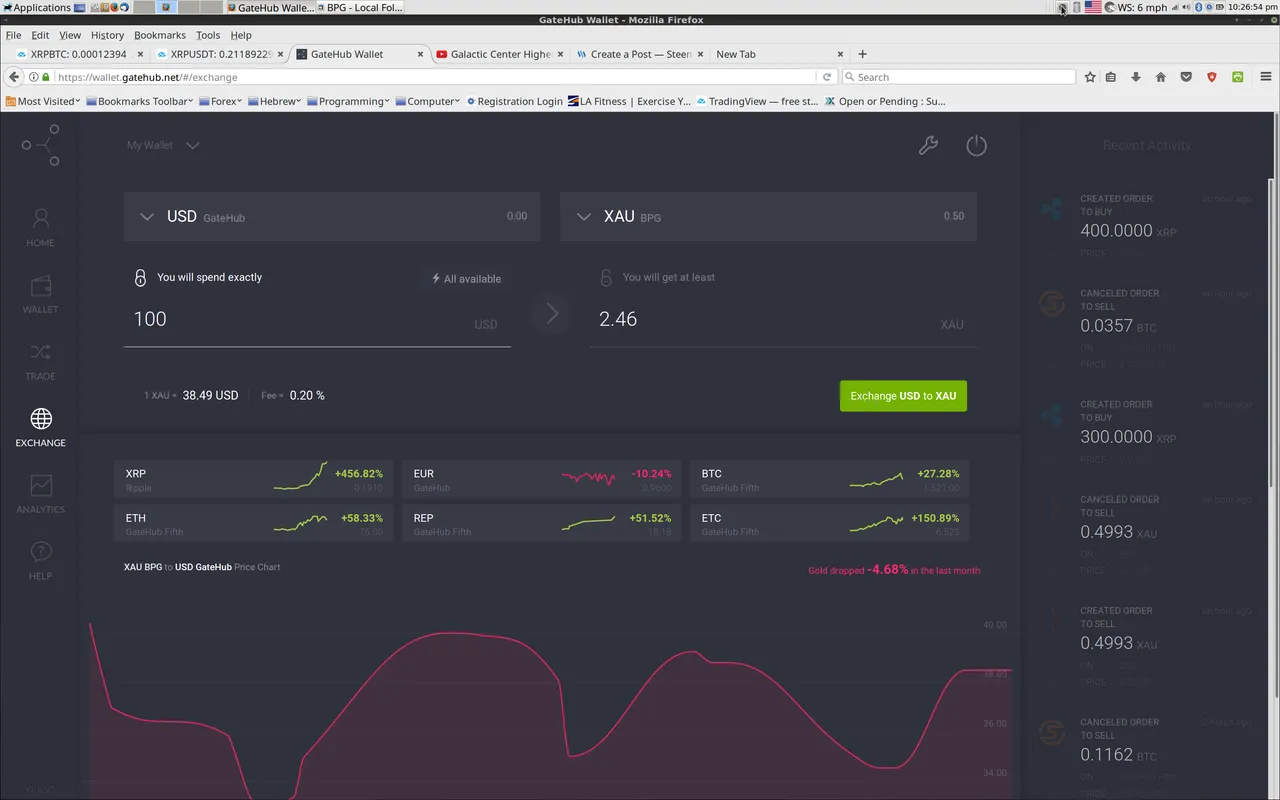
Task: Switch to the Galactic Center YouTube tab
Action: 500,54
